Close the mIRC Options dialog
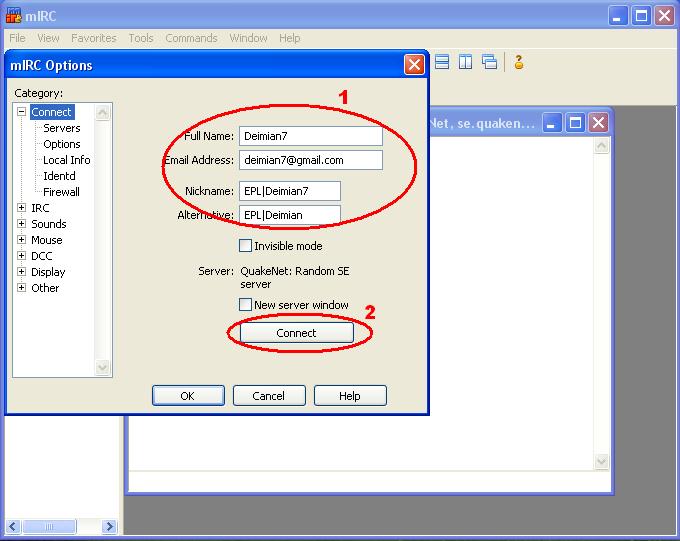Viewport: 680px width, 541px height. point(414,65)
